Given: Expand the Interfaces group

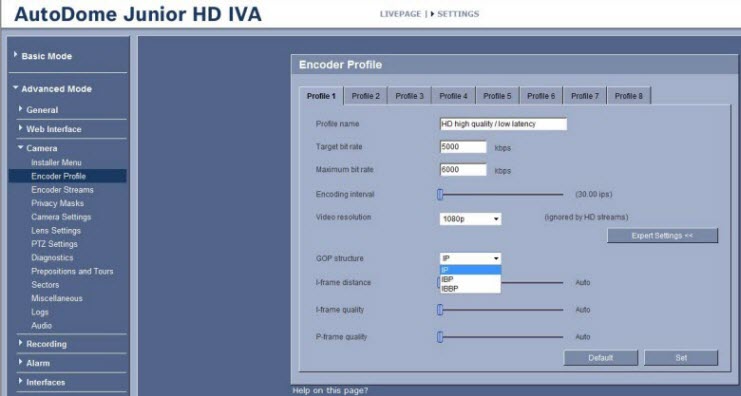Looking at the screenshot, I should (x=45, y=382).
